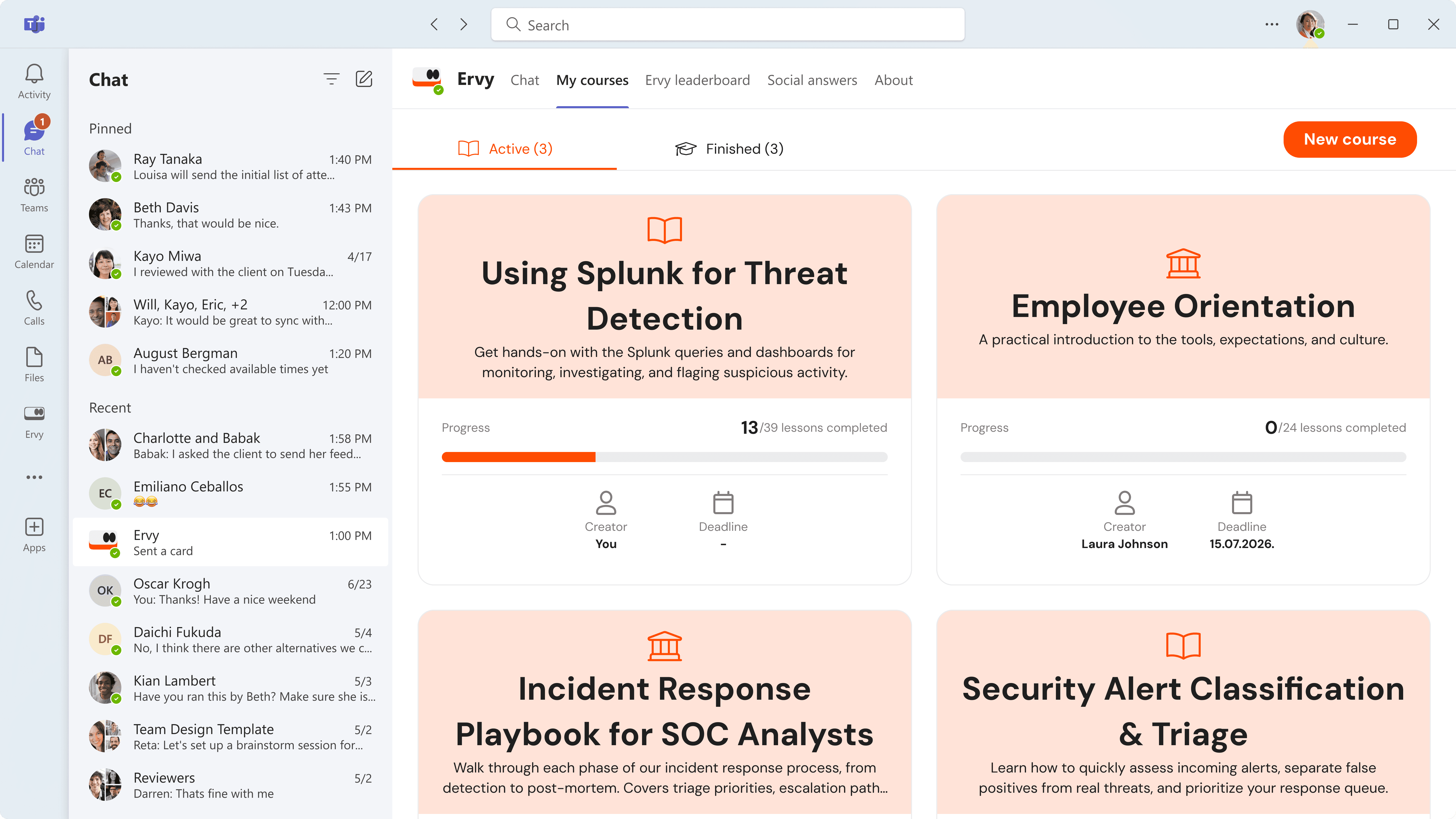
Task: Open the chat filter icon
Action: click(331, 79)
